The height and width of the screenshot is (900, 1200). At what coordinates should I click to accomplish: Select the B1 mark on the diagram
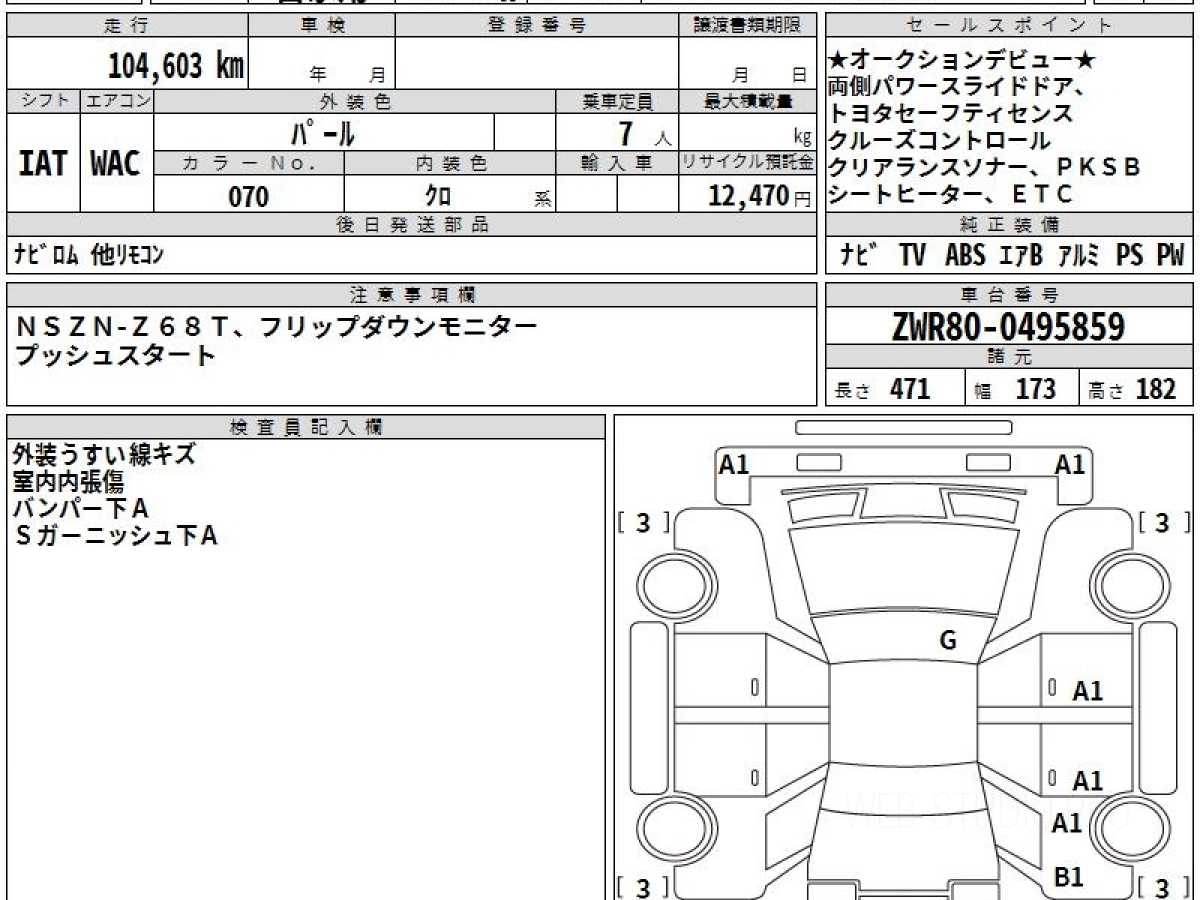(x=1069, y=877)
